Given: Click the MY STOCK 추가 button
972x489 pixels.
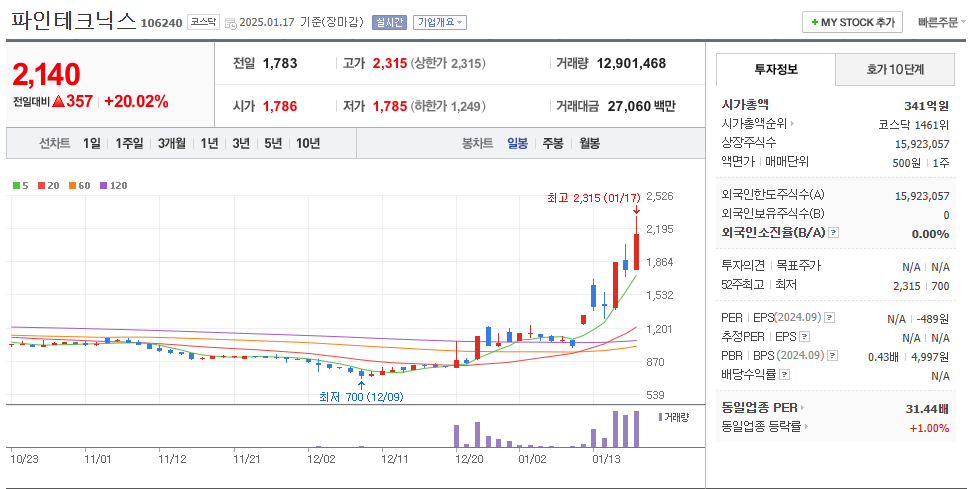Looking at the screenshot, I should click(853, 22).
